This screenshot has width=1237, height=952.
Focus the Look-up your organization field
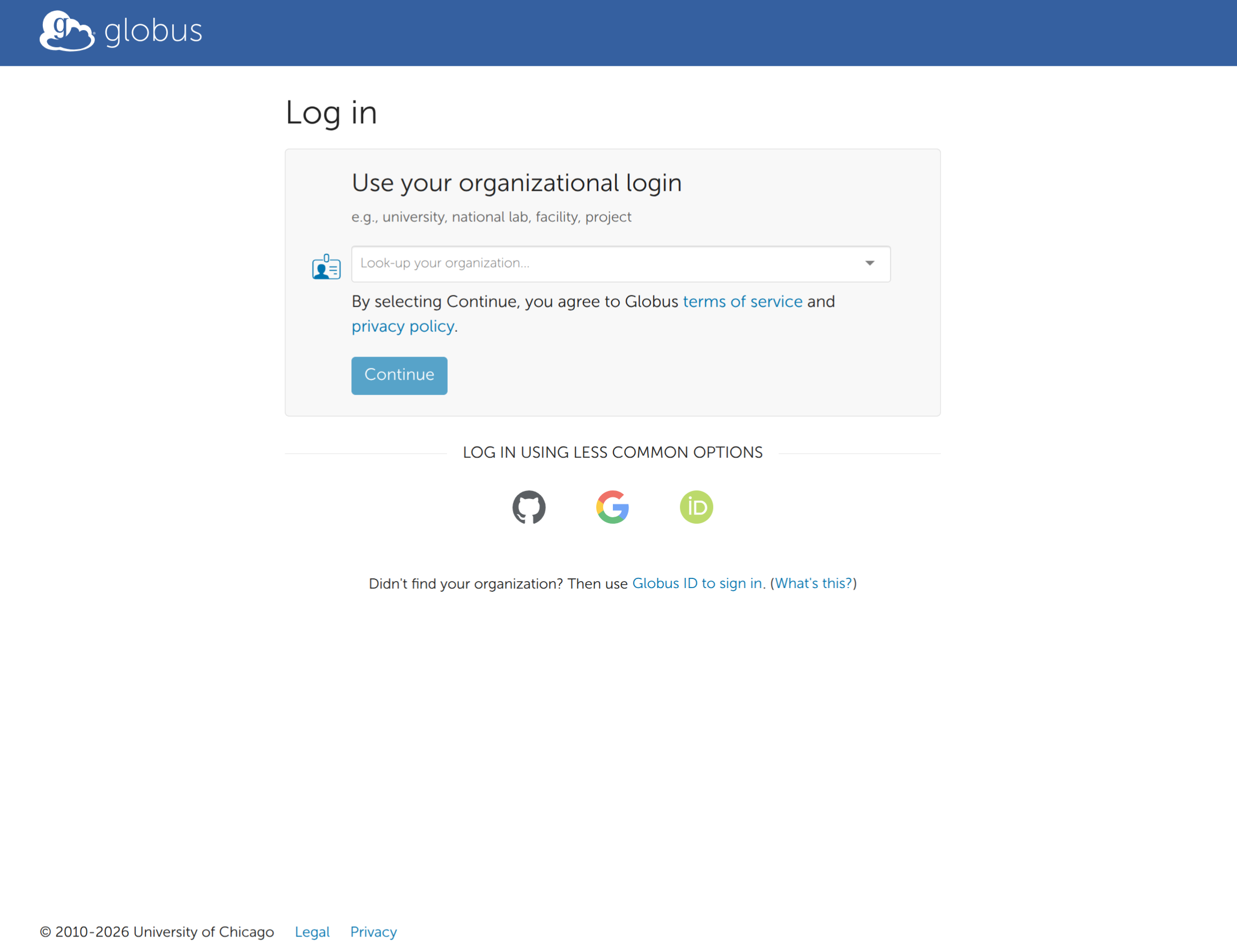[x=621, y=264]
